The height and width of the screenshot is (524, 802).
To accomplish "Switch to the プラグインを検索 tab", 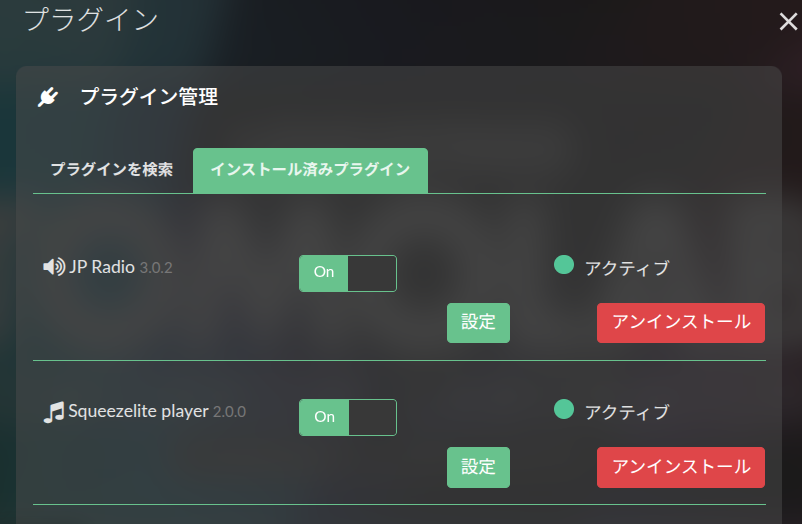I will pos(112,170).
